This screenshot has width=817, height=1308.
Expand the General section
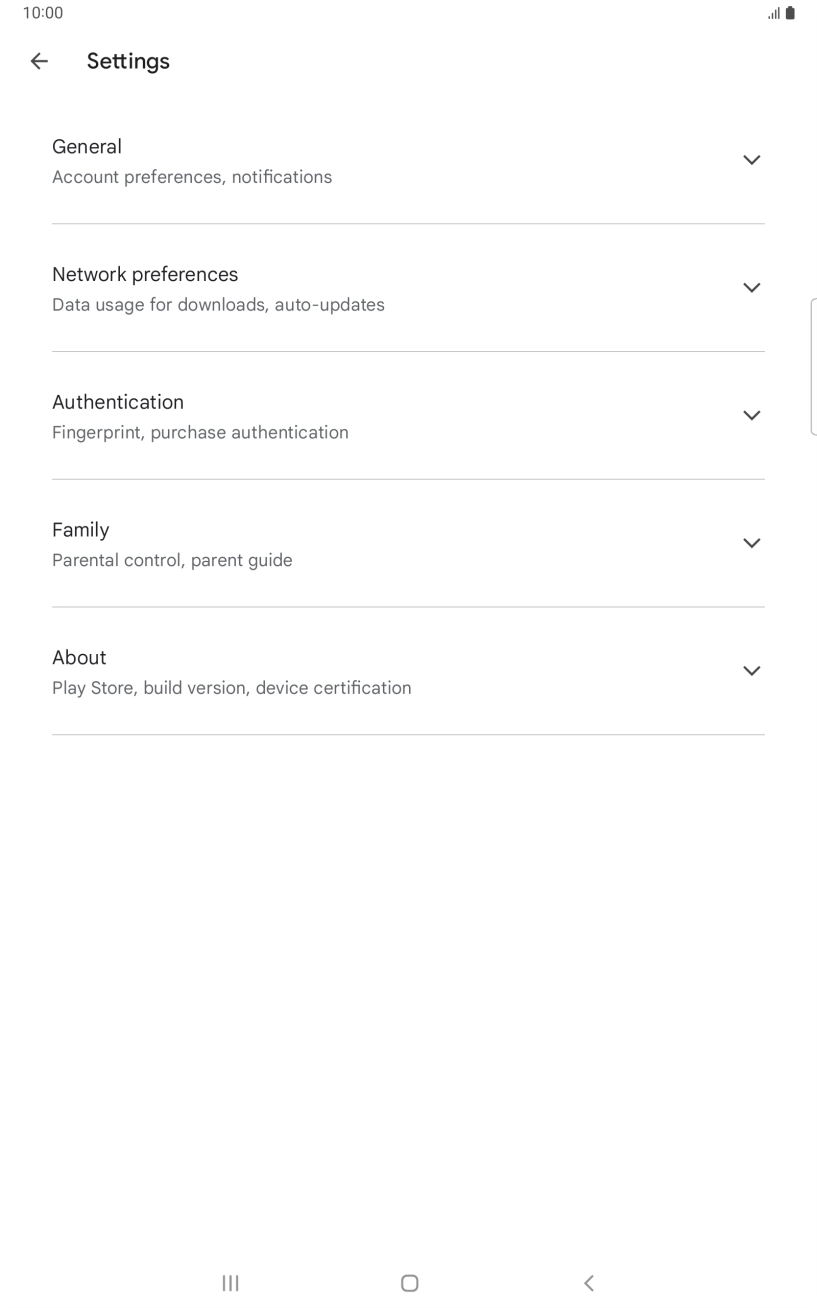752,160
